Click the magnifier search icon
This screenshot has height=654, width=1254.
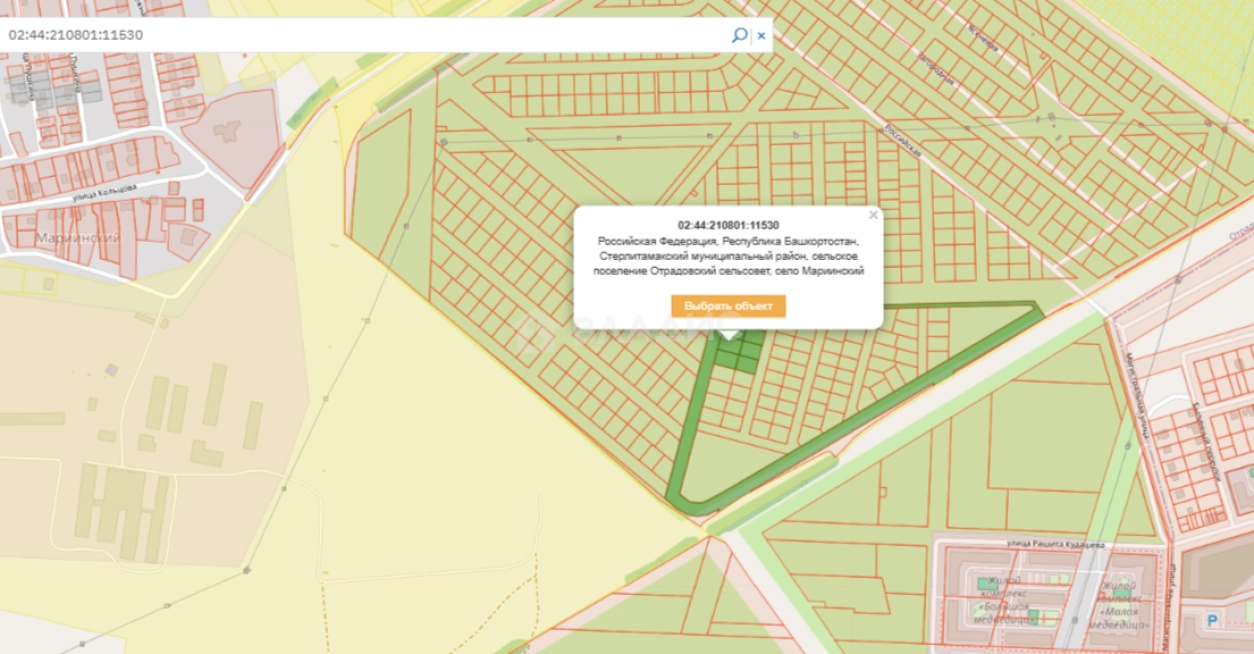pyautogui.click(x=739, y=35)
